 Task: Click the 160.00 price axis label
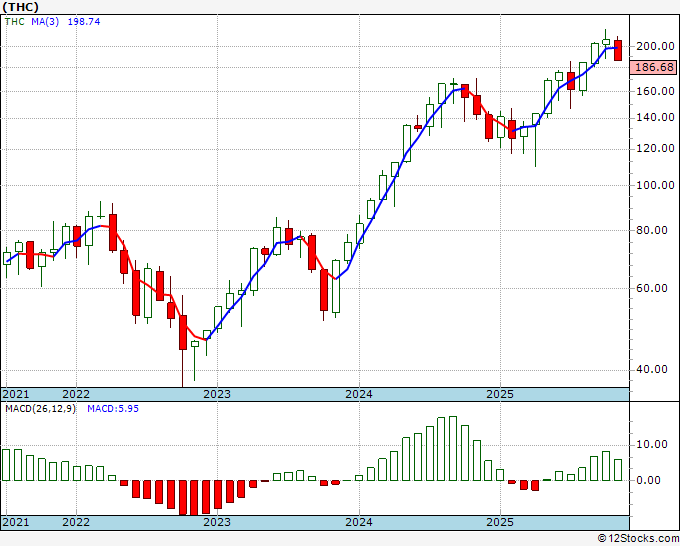tap(655, 91)
